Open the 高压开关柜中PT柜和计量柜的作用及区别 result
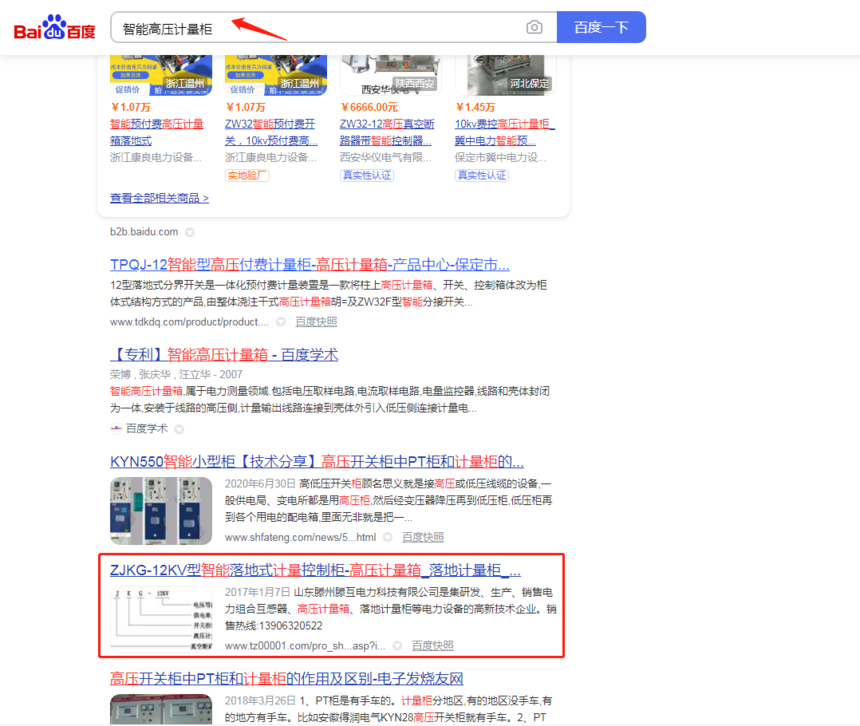Viewport: 860px width, 726px height. (x=287, y=679)
